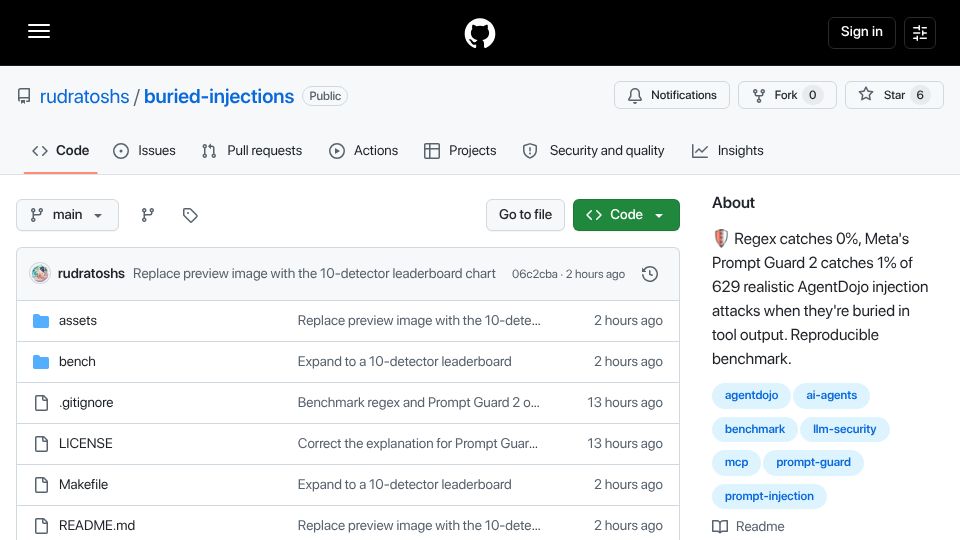Expand the main branch dropdown
The width and height of the screenshot is (960, 540).
click(x=67, y=215)
